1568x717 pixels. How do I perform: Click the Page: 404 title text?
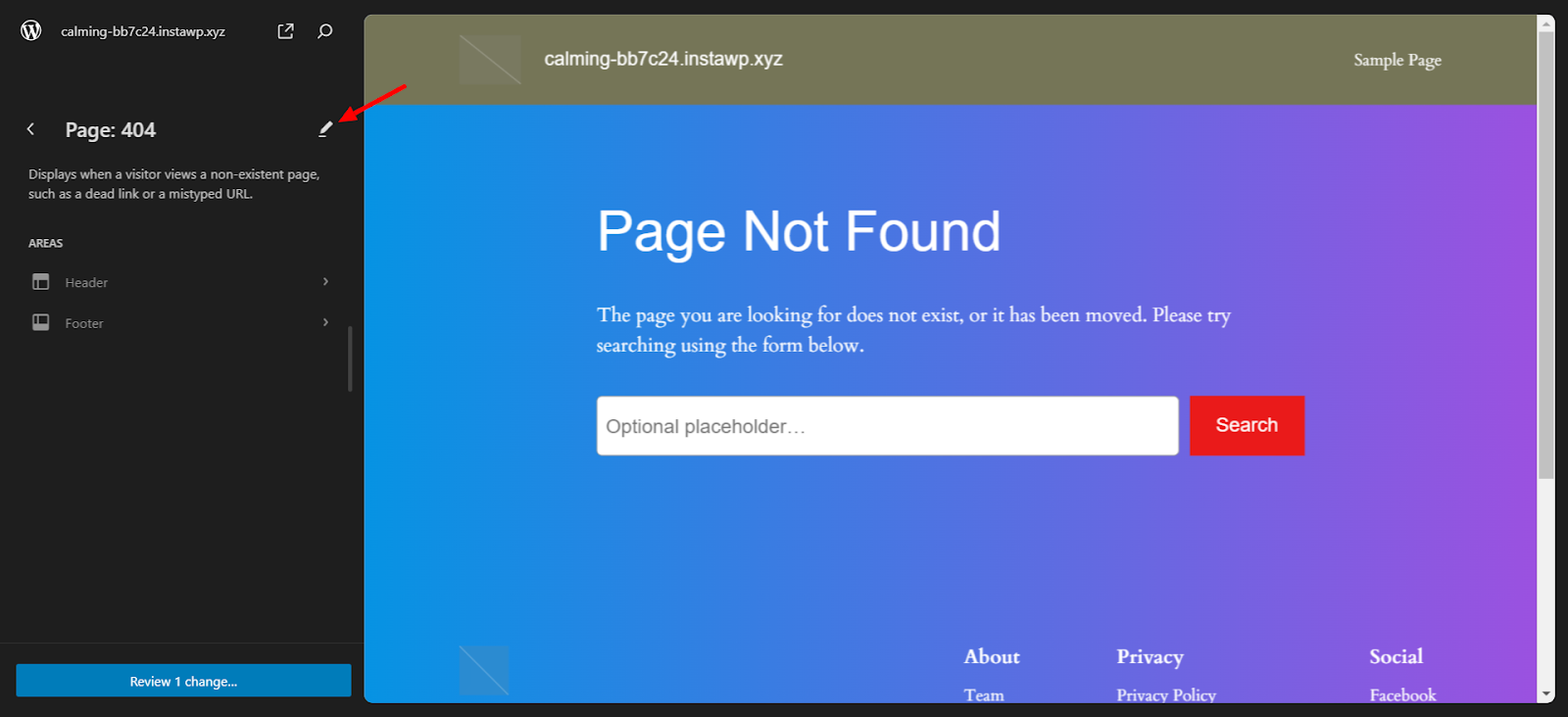111,130
